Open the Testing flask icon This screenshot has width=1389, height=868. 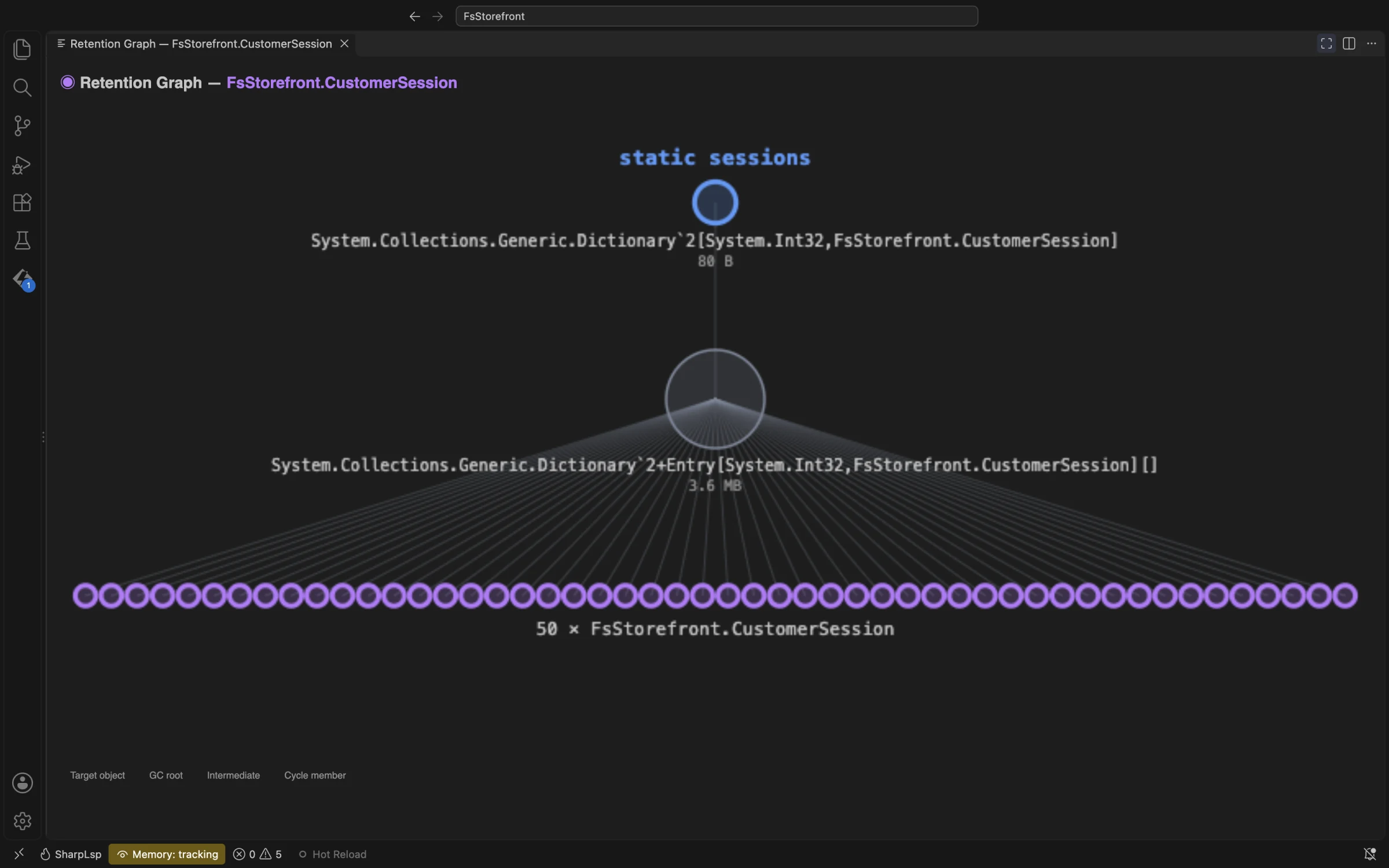(22, 240)
